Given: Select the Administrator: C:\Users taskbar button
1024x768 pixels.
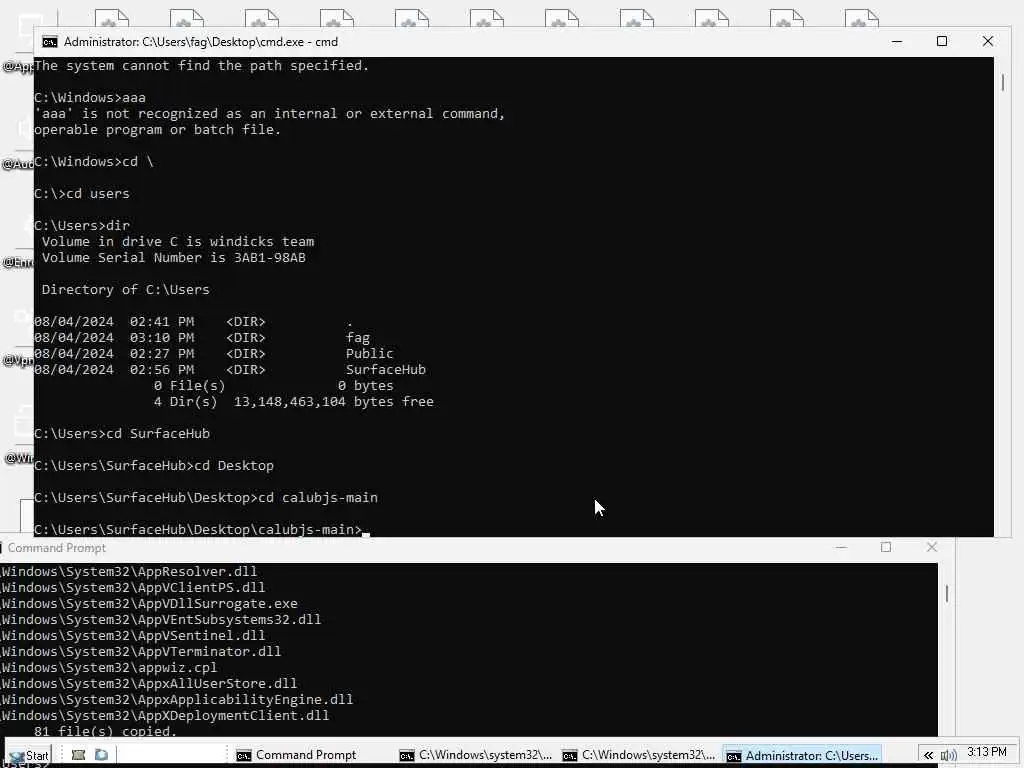Looking at the screenshot, I should tap(802, 755).
